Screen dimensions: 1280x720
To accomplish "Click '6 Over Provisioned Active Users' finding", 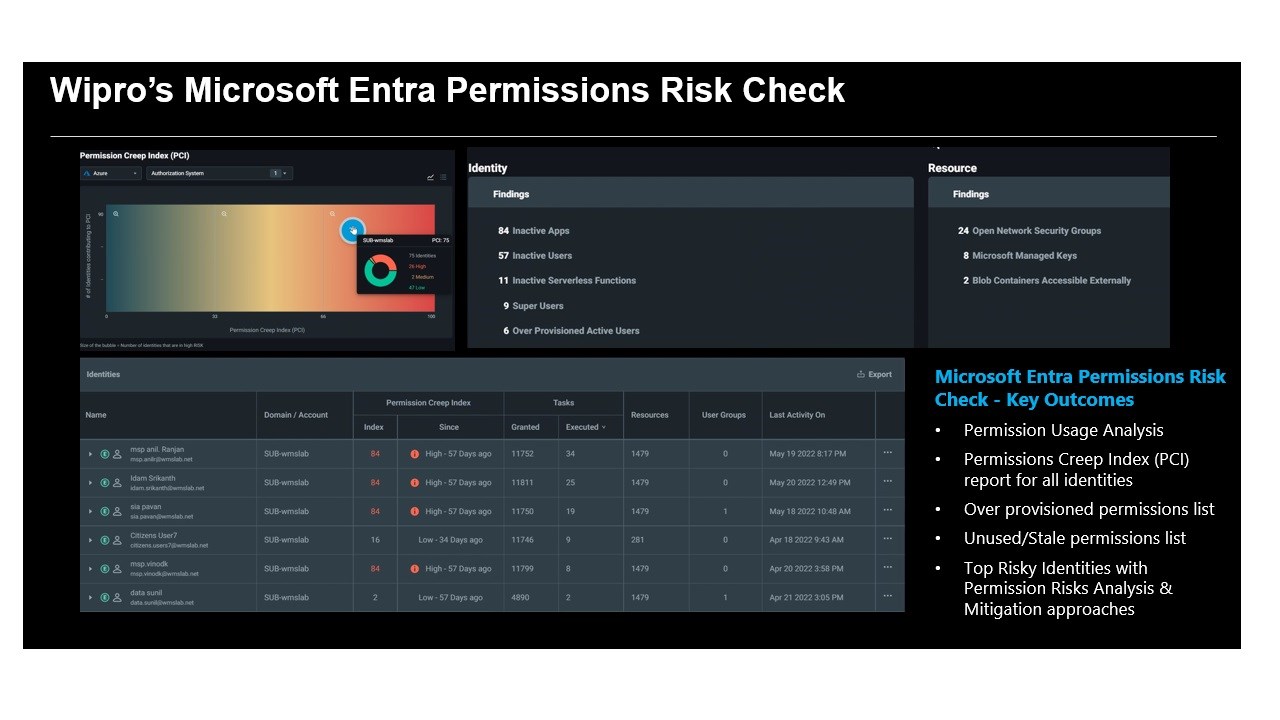I will [x=571, y=331].
